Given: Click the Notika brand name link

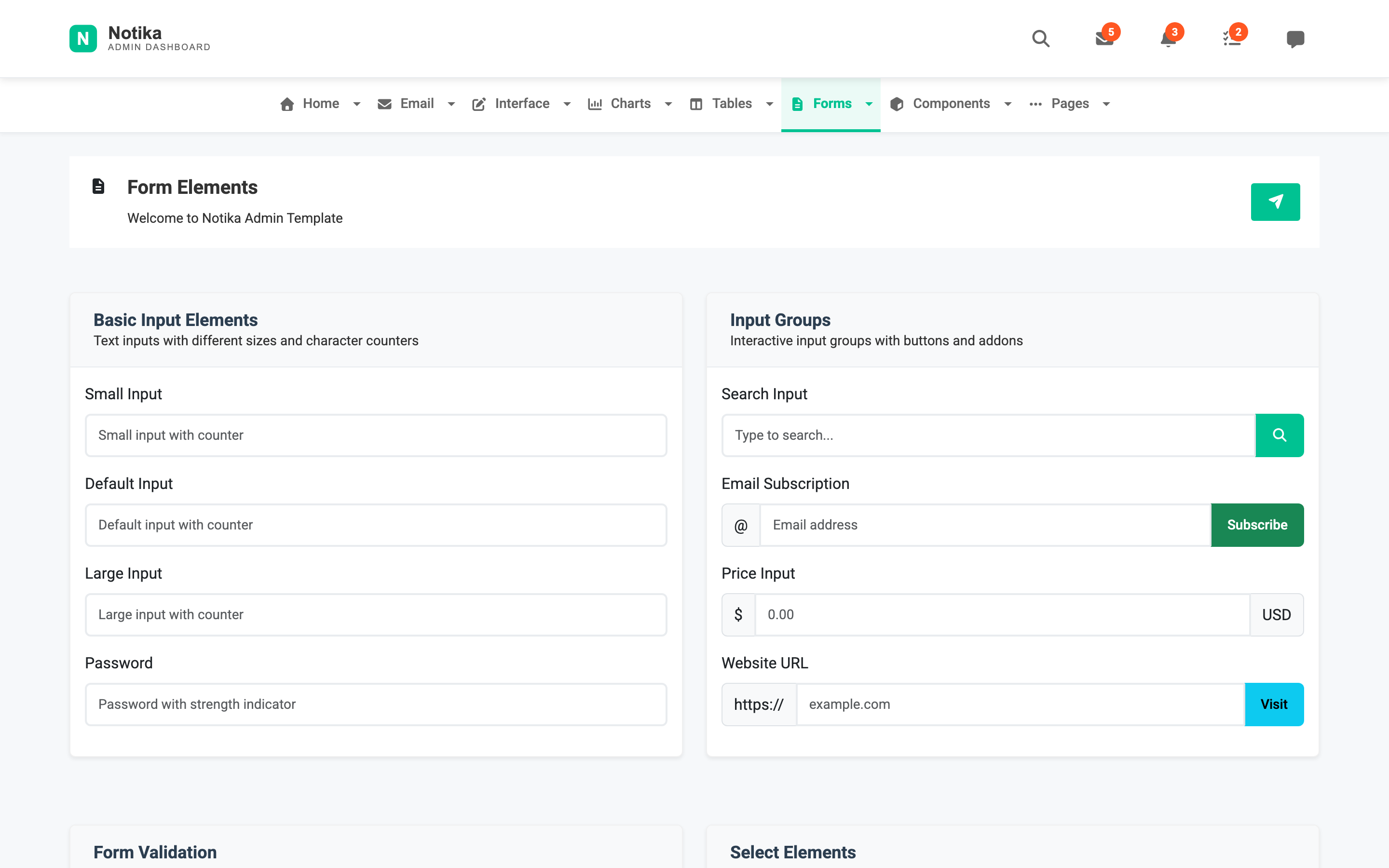Looking at the screenshot, I should (135, 33).
